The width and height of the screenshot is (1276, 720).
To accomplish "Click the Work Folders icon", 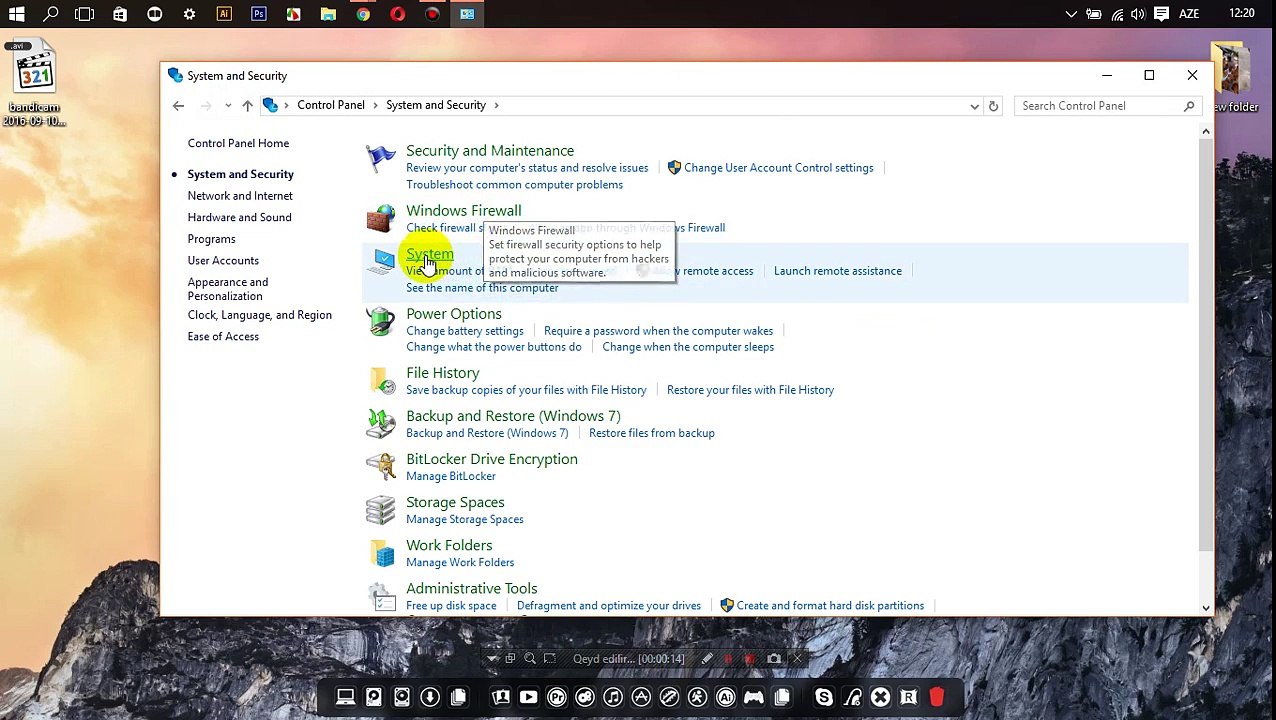I will (382, 553).
